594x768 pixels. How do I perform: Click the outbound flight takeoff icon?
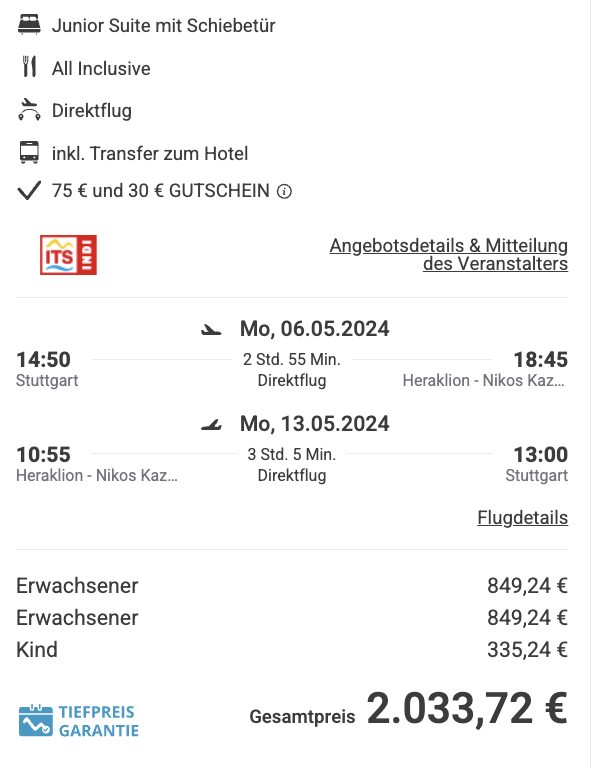pos(211,330)
